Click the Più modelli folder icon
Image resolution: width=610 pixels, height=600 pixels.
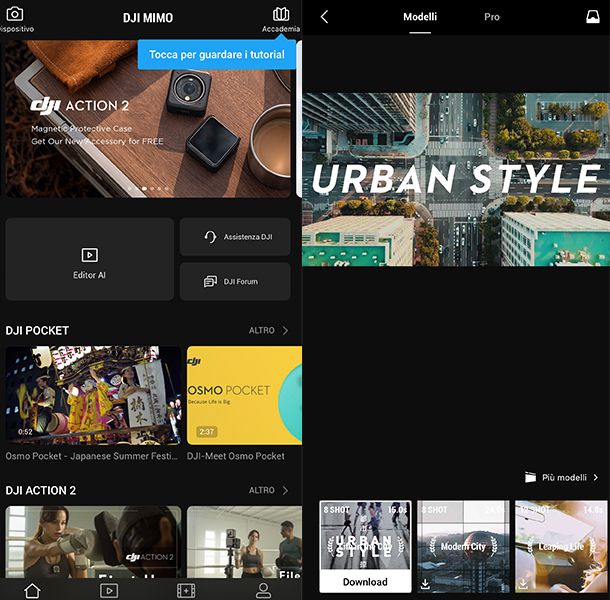pyautogui.click(x=530, y=477)
